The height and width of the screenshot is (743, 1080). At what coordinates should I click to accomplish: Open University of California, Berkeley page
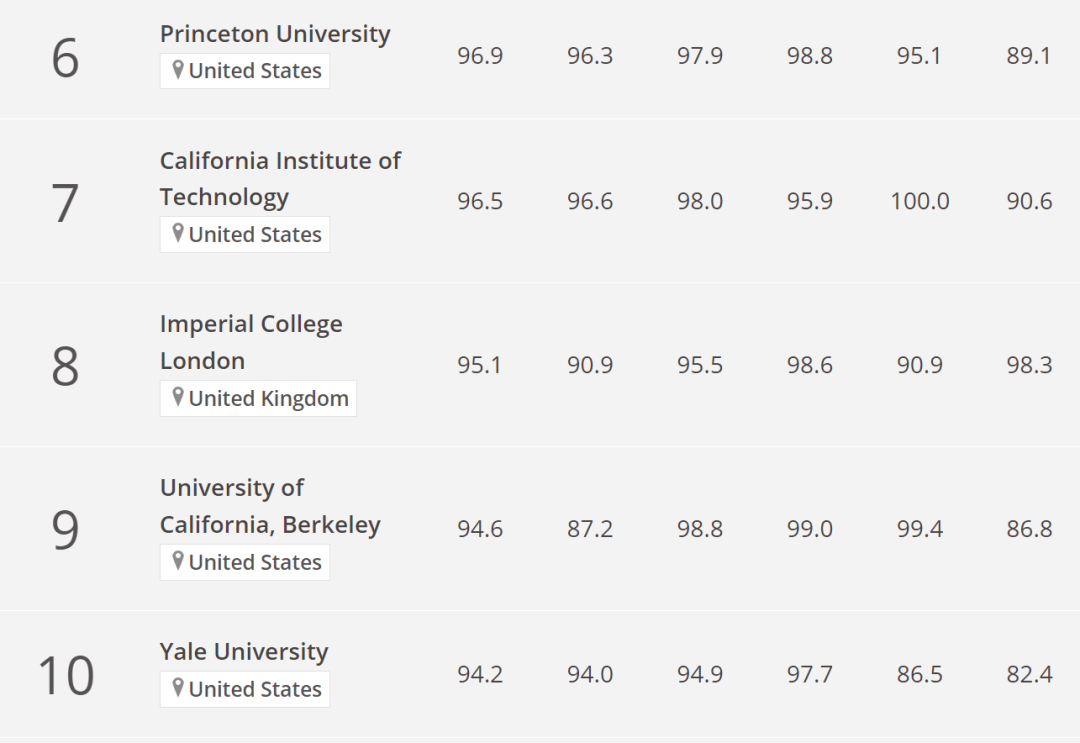coord(270,506)
